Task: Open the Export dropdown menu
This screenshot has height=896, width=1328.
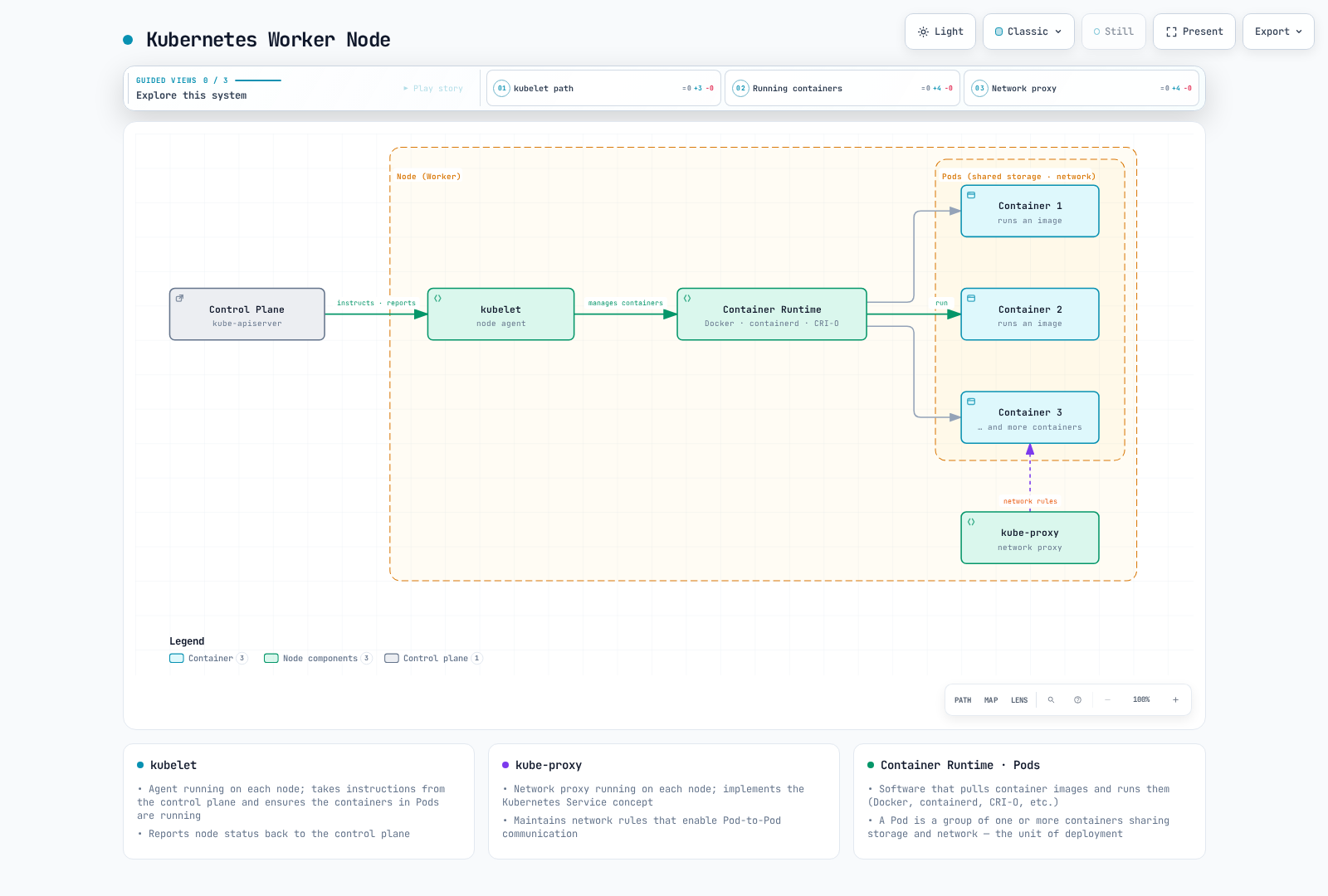Action: (x=1278, y=32)
